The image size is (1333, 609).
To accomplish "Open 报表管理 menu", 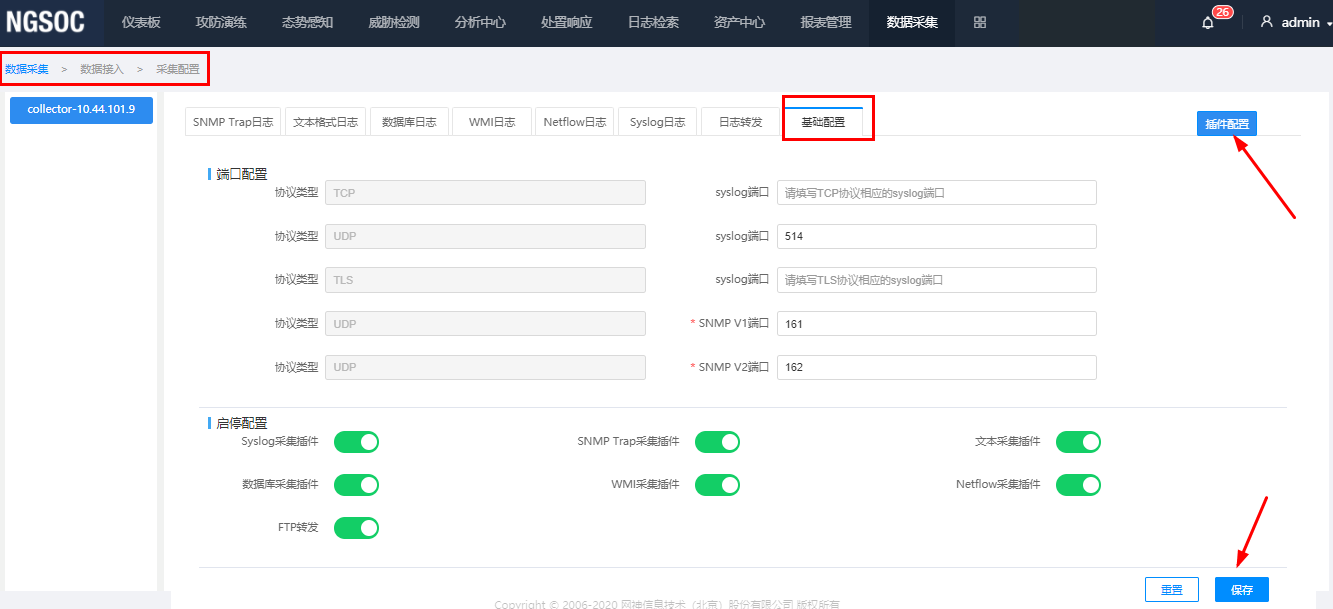I will coord(826,22).
